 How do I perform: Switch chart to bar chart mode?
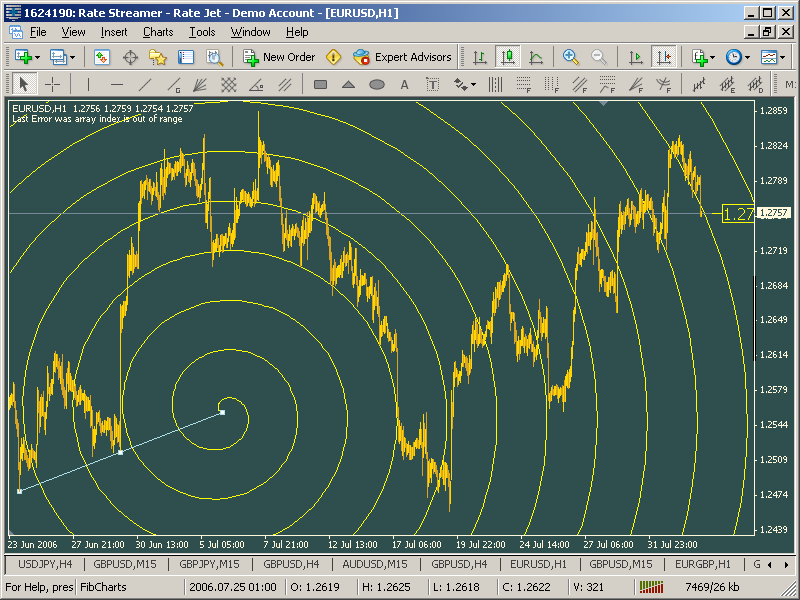(x=480, y=57)
